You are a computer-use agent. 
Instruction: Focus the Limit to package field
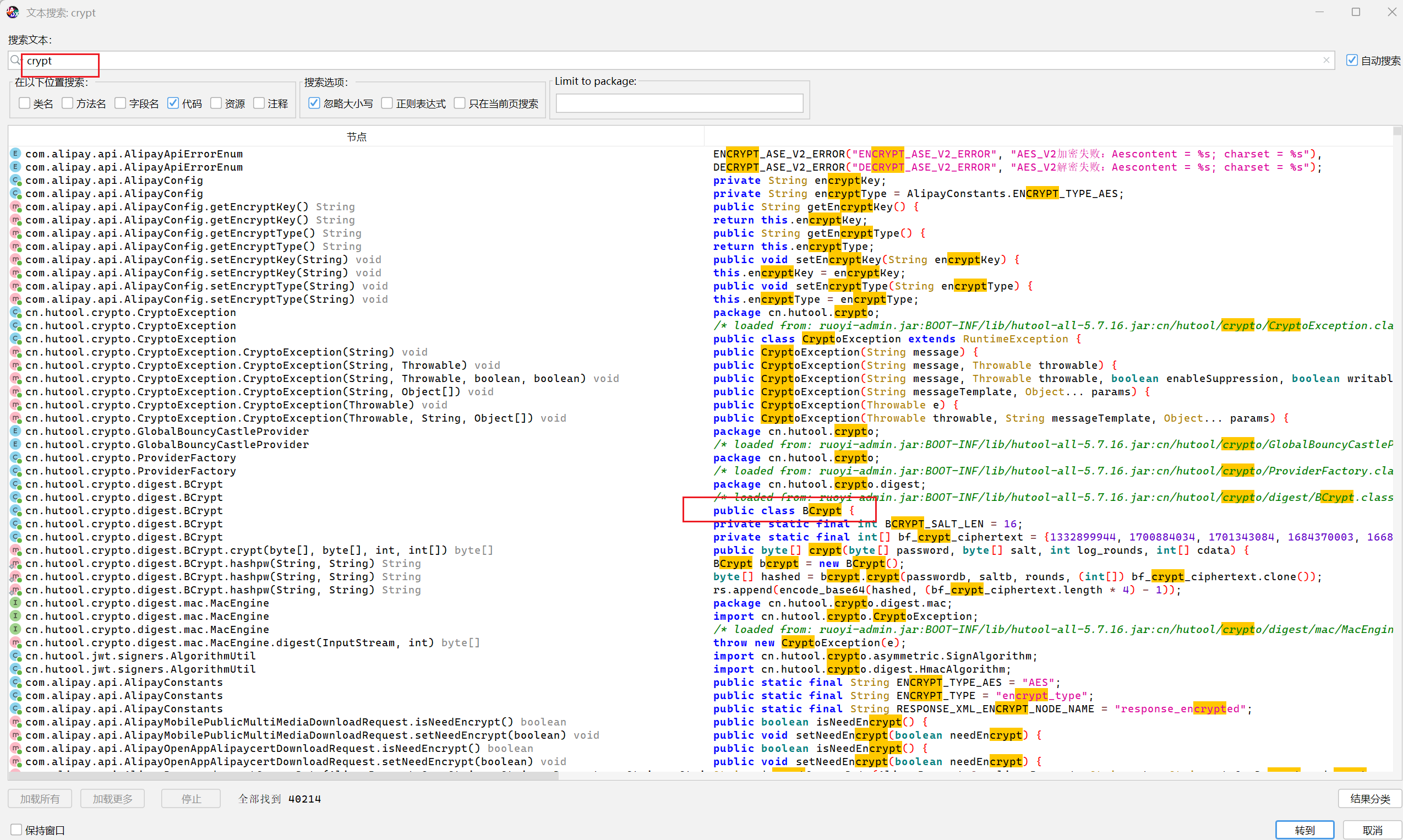coord(679,103)
